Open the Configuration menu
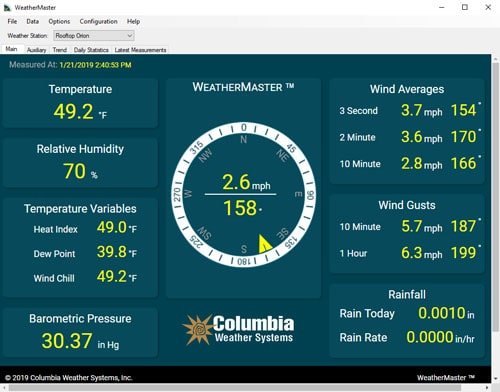The height and width of the screenshot is (392, 500). [x=98, y=21]
